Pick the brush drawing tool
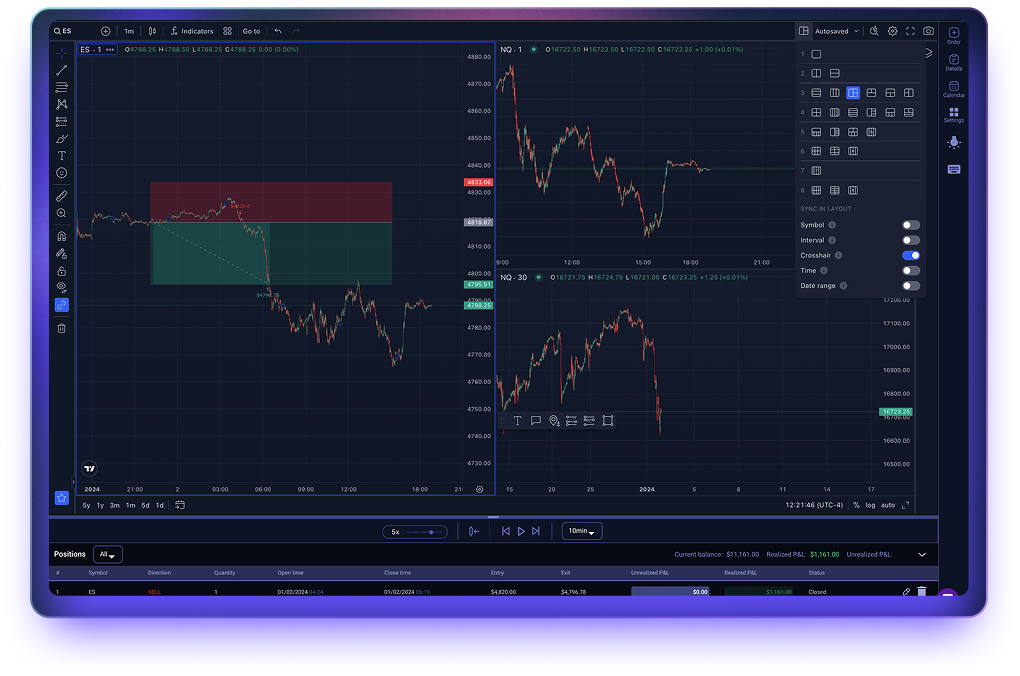Viewport: 1020px width, 676px height. coord(62,139)
